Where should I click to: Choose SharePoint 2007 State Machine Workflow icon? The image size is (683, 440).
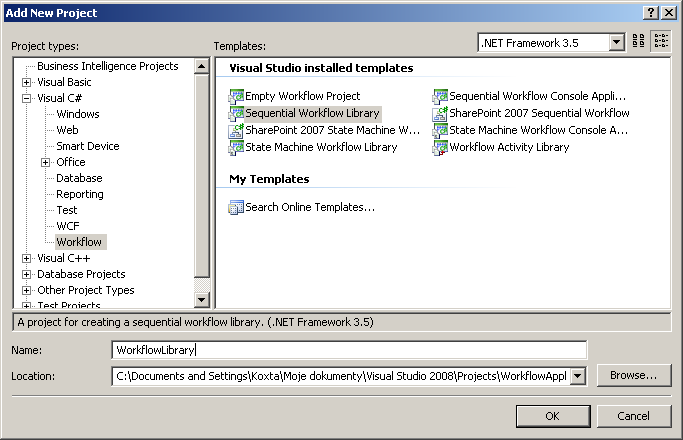[x=237, y=130]
